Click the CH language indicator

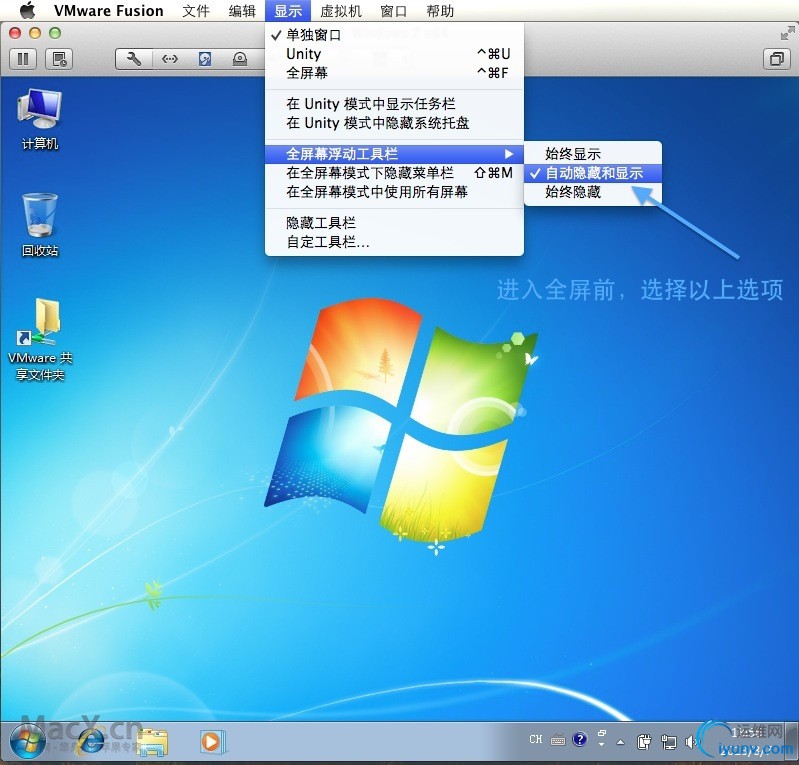[x=536, y=739]
